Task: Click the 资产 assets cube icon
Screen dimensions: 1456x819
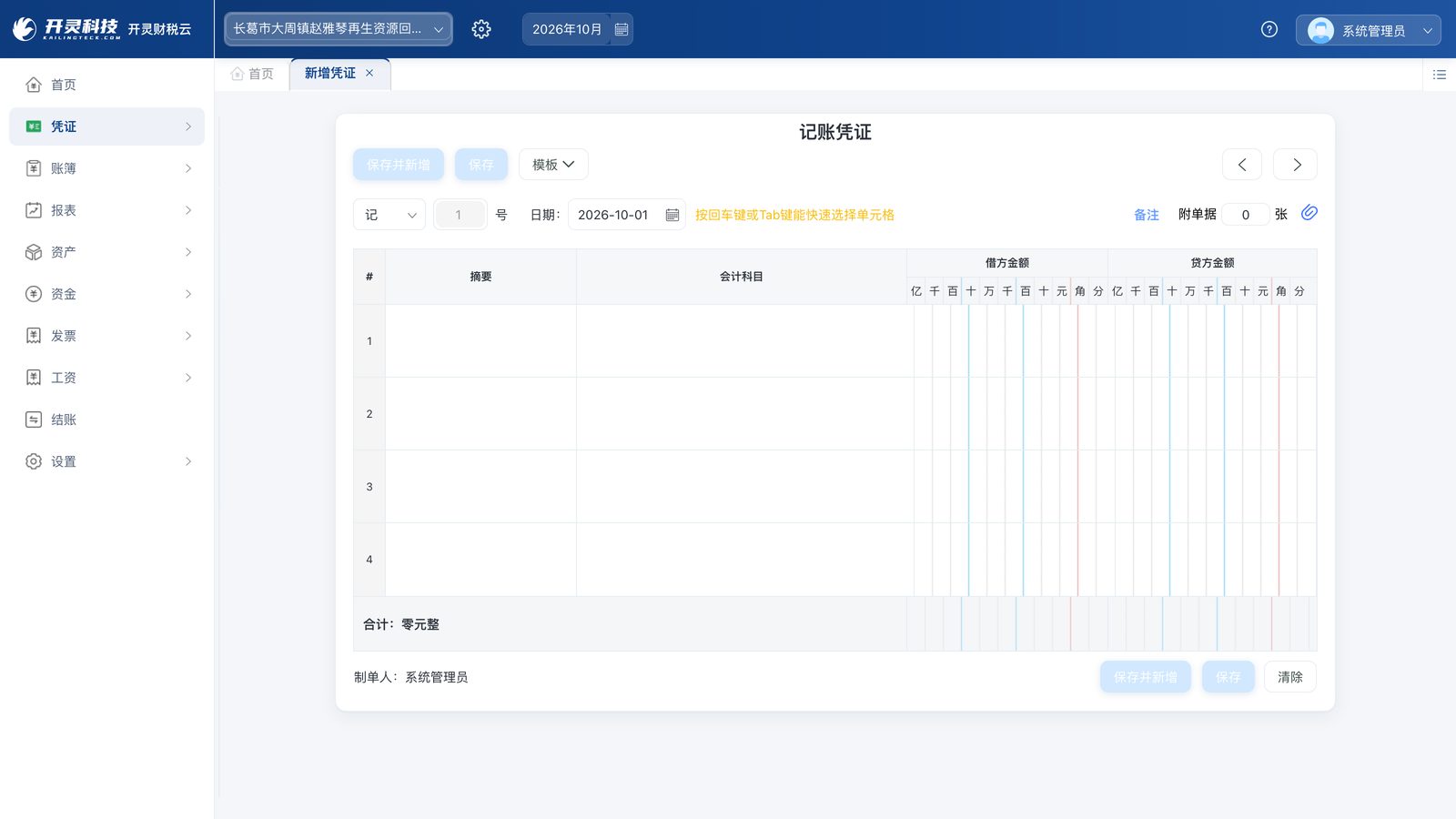Action: coord(34,252)
